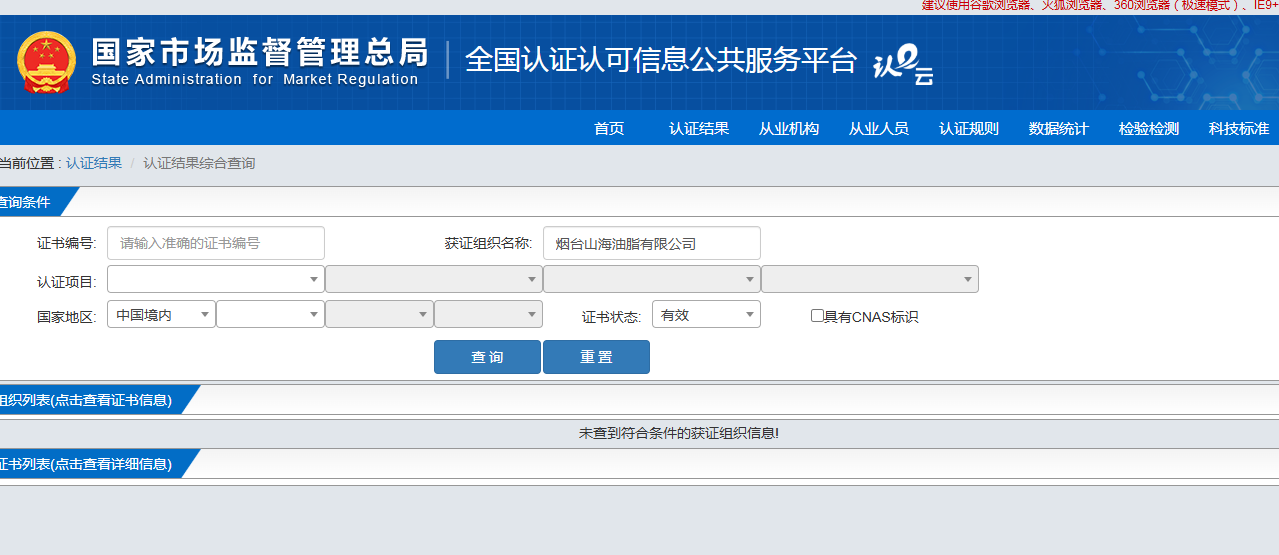Open the 数据统计 menu
The image size is (1279, 555).
click(1059, 128)
